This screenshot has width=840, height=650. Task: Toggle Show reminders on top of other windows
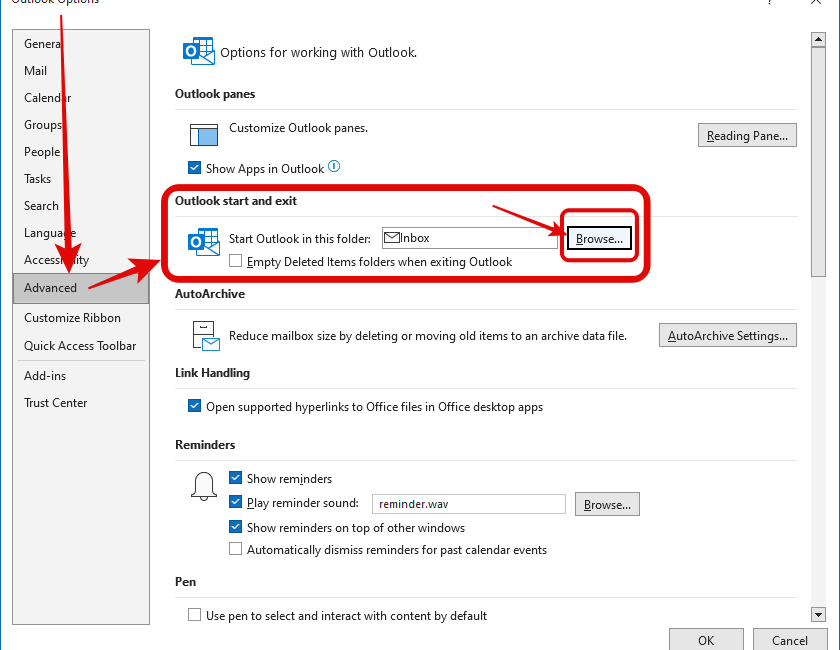click(235, 527)
